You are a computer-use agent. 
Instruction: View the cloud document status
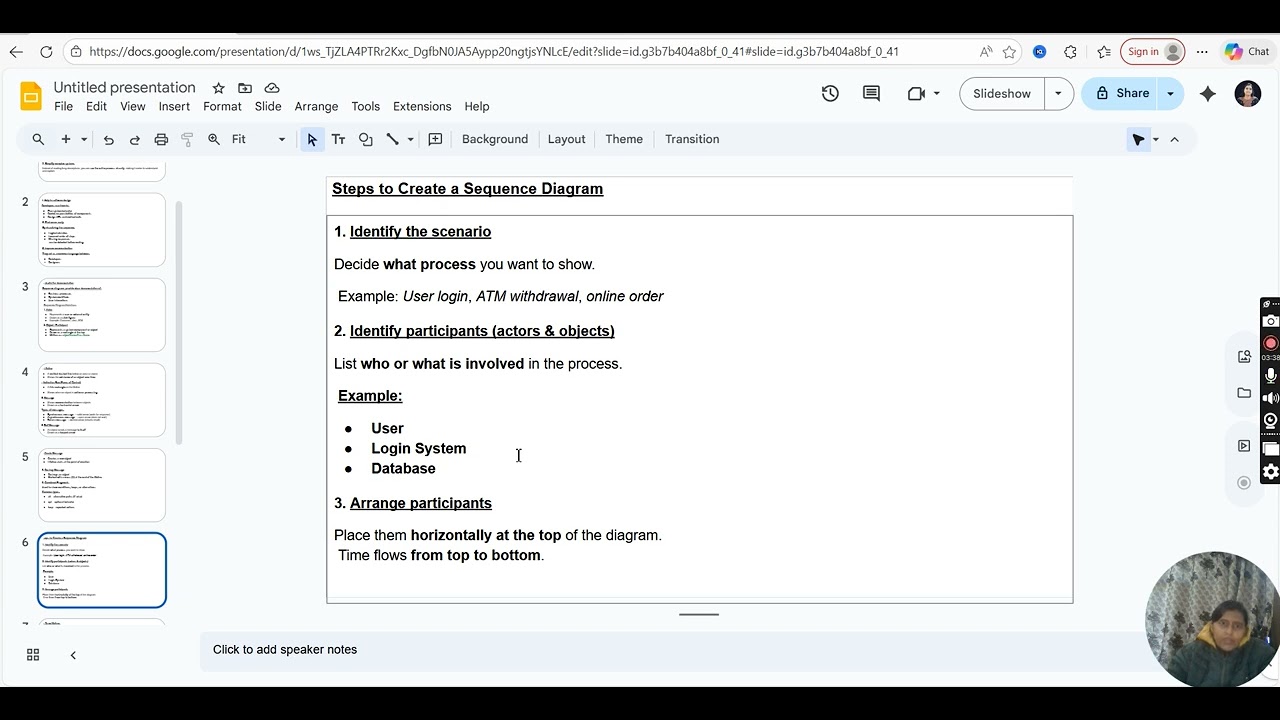tap(272, 88)
